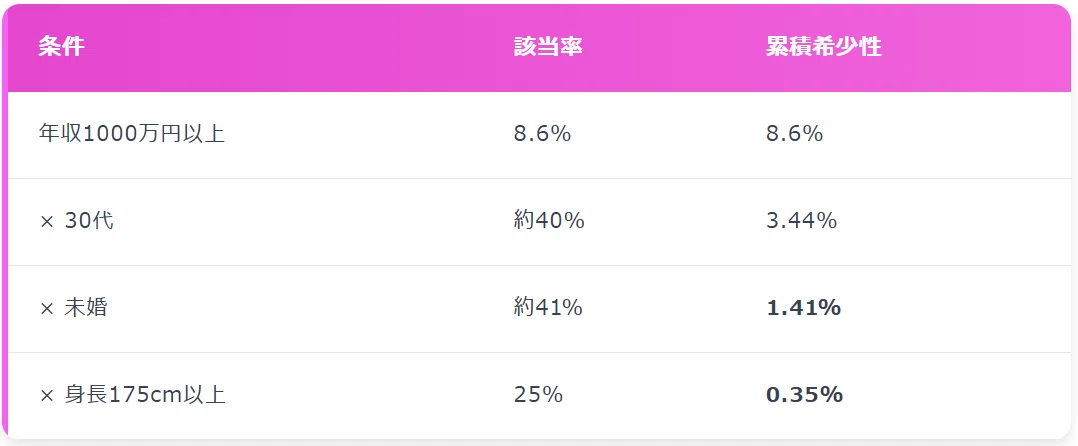The height and width of the screenshot is (446, 1078).
Task: Click the 条件 column header
Action: tap(62, 47)
